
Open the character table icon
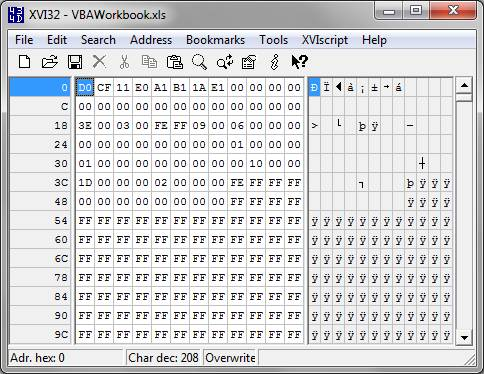pyautogui.click(x=249, y=62)
